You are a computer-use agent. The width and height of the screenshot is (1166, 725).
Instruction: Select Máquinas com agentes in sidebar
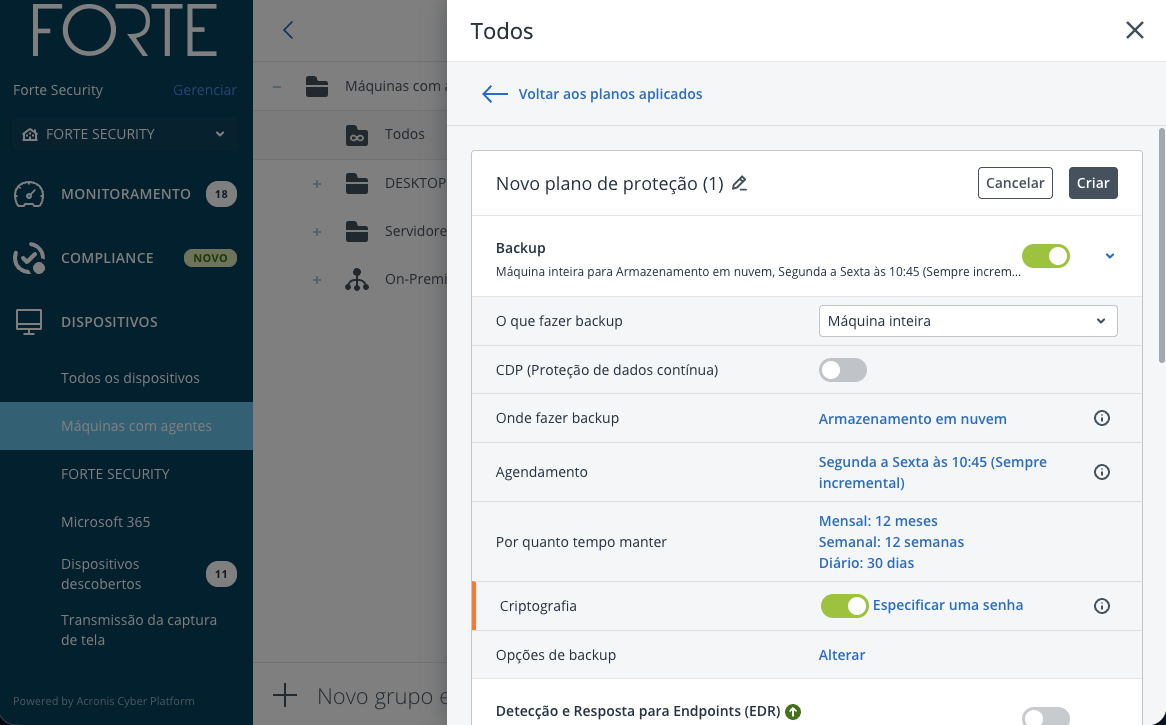coord(126,426)
